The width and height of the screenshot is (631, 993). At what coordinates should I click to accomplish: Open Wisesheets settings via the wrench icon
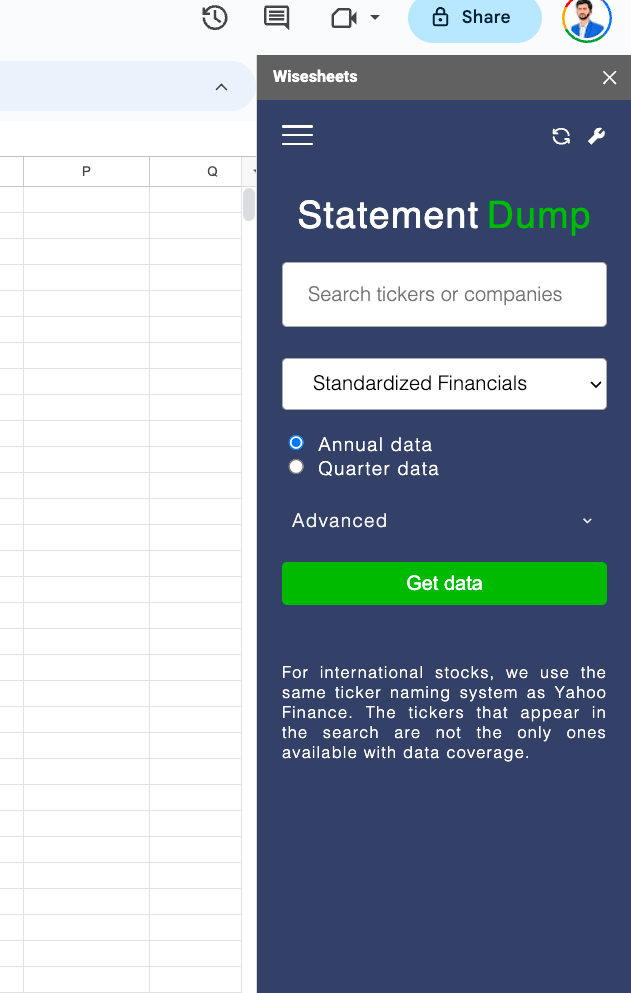pyautogui.click(x=596, y=136)
